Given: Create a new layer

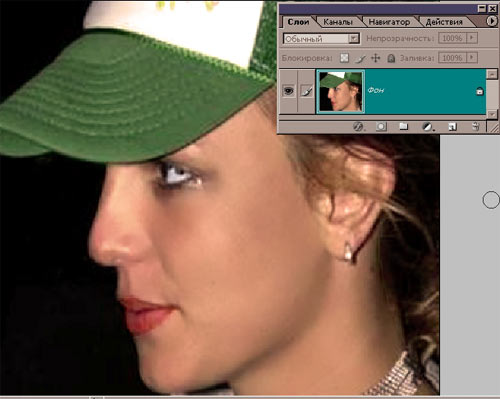Looking at the screenshot, I should [452, 127].
